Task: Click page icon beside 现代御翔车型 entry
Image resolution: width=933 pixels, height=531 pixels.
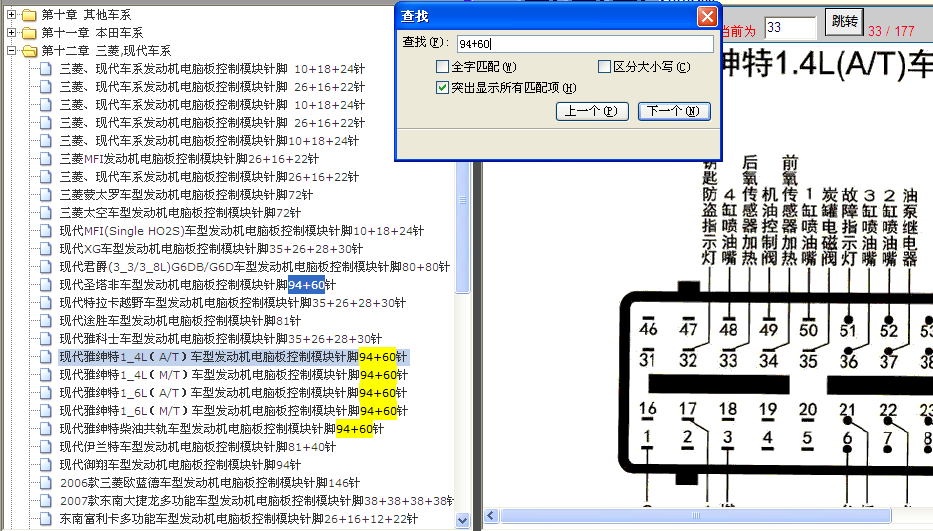Action: [45, 465]
